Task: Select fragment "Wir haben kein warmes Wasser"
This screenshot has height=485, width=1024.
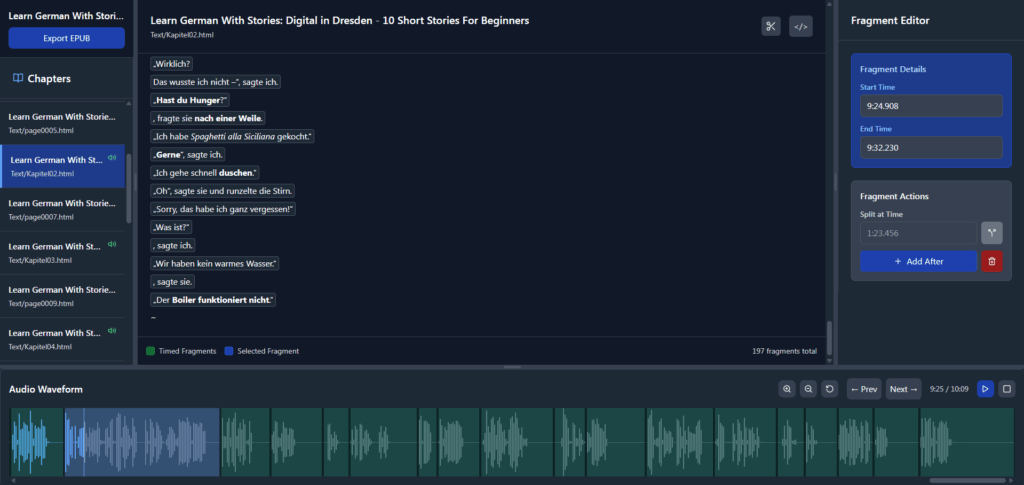Action: pyautogui.click(x=215, y=264)
